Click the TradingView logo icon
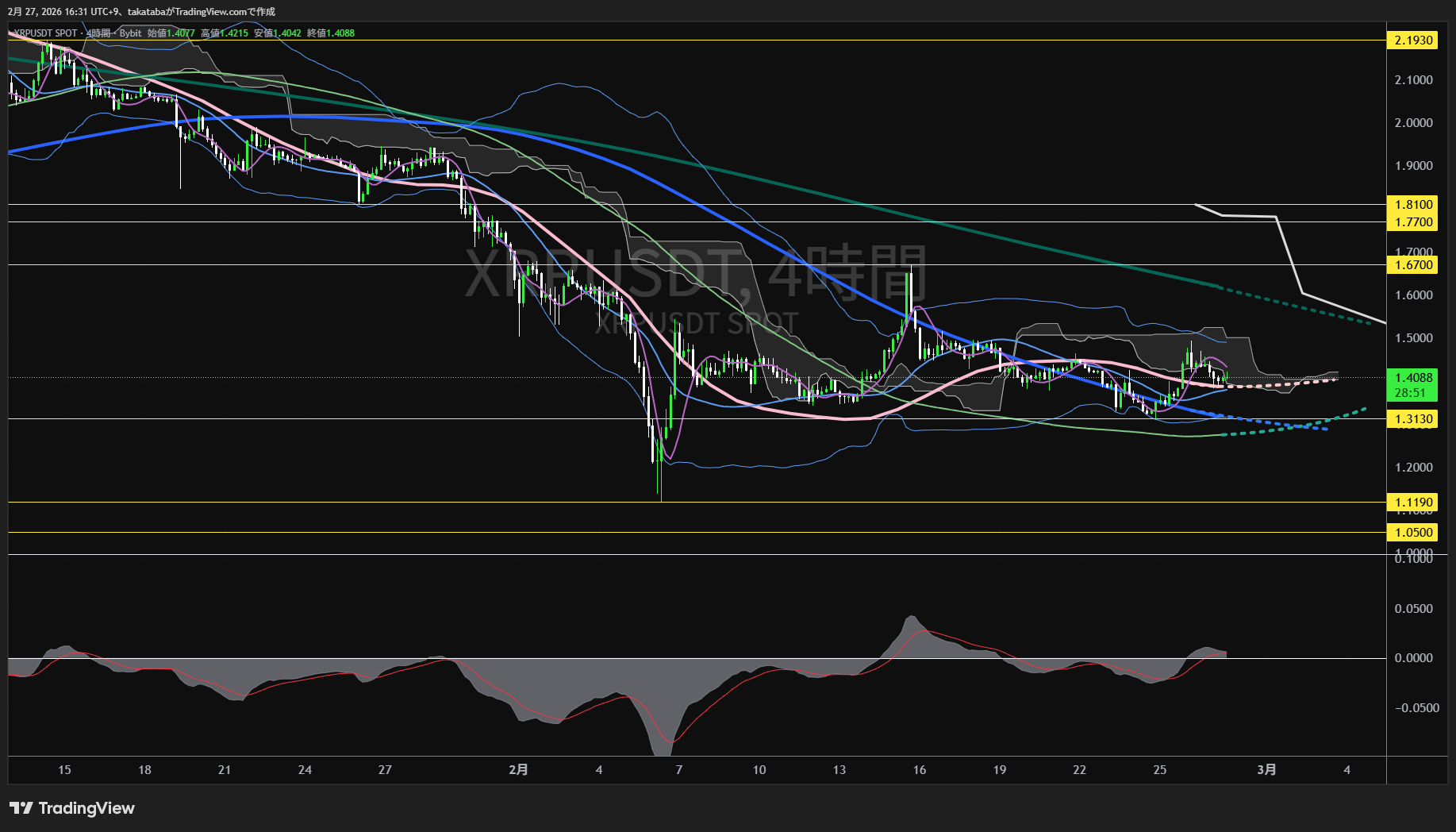The height and width of the screenshot is (832, 1456). (x=21, y=808)
